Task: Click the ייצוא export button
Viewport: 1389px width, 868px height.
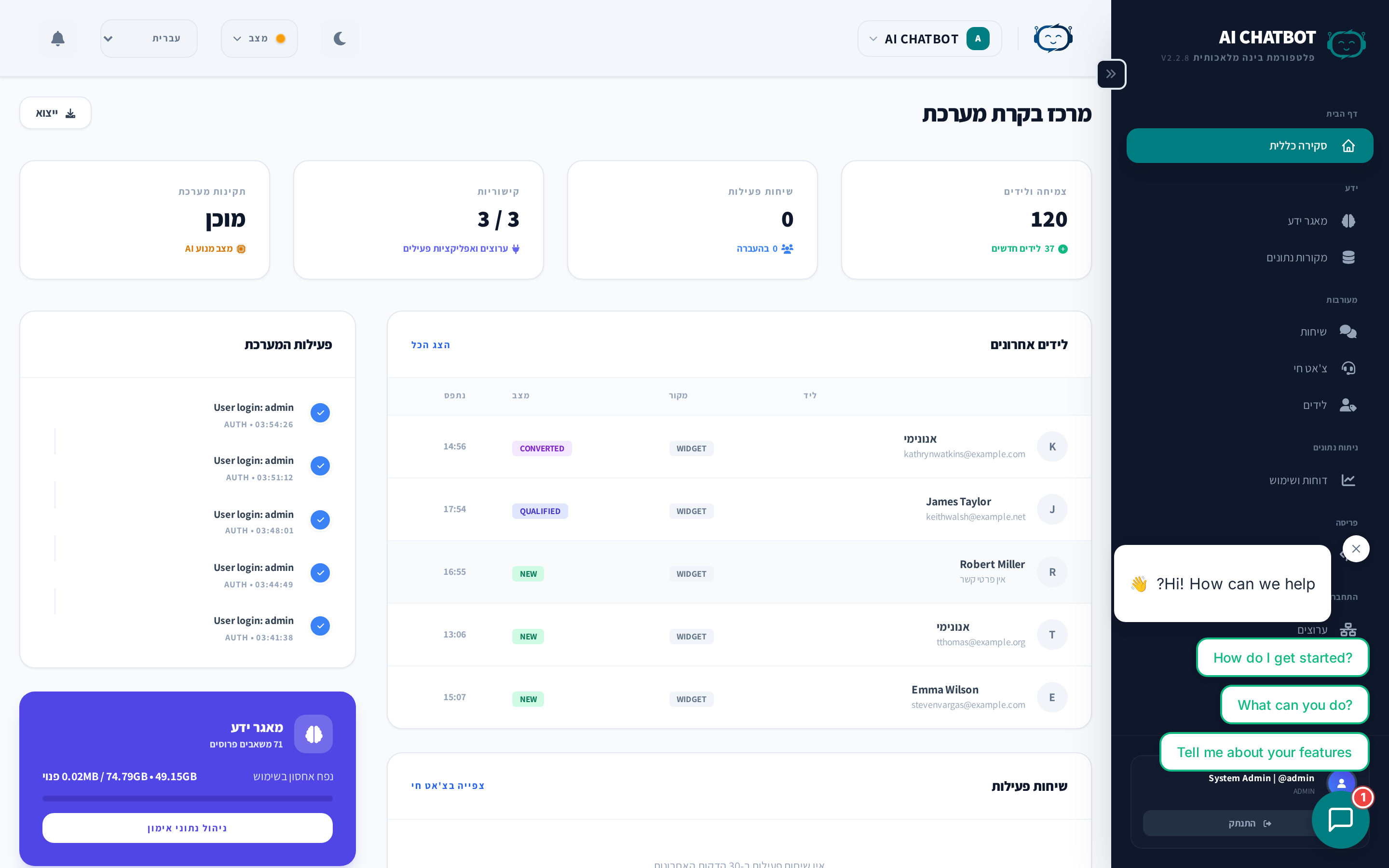Action: [x=55, y=113]
